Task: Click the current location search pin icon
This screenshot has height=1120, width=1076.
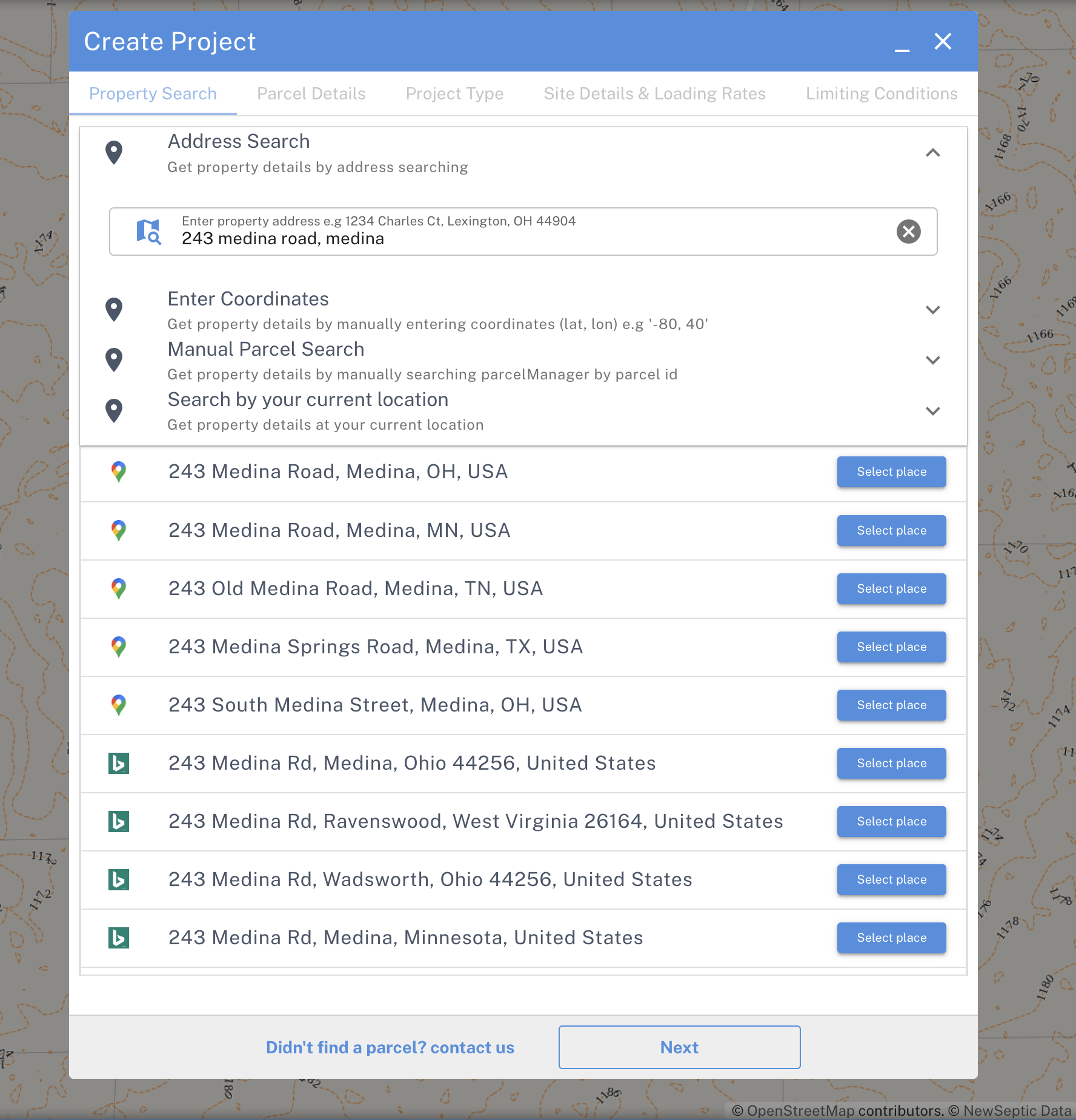Action: pyautogui.click(x=114, y=411)
